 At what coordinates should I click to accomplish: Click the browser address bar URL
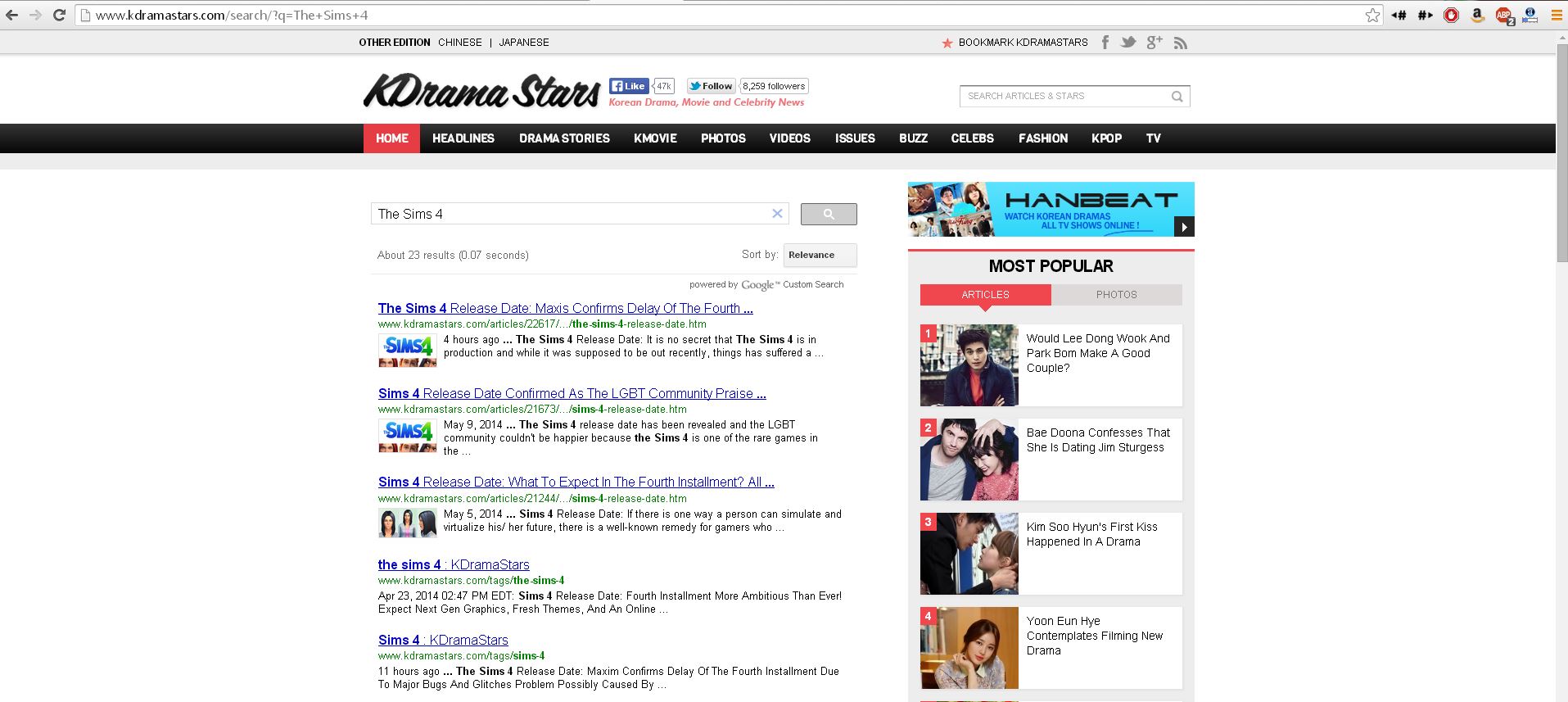(232, 16)
